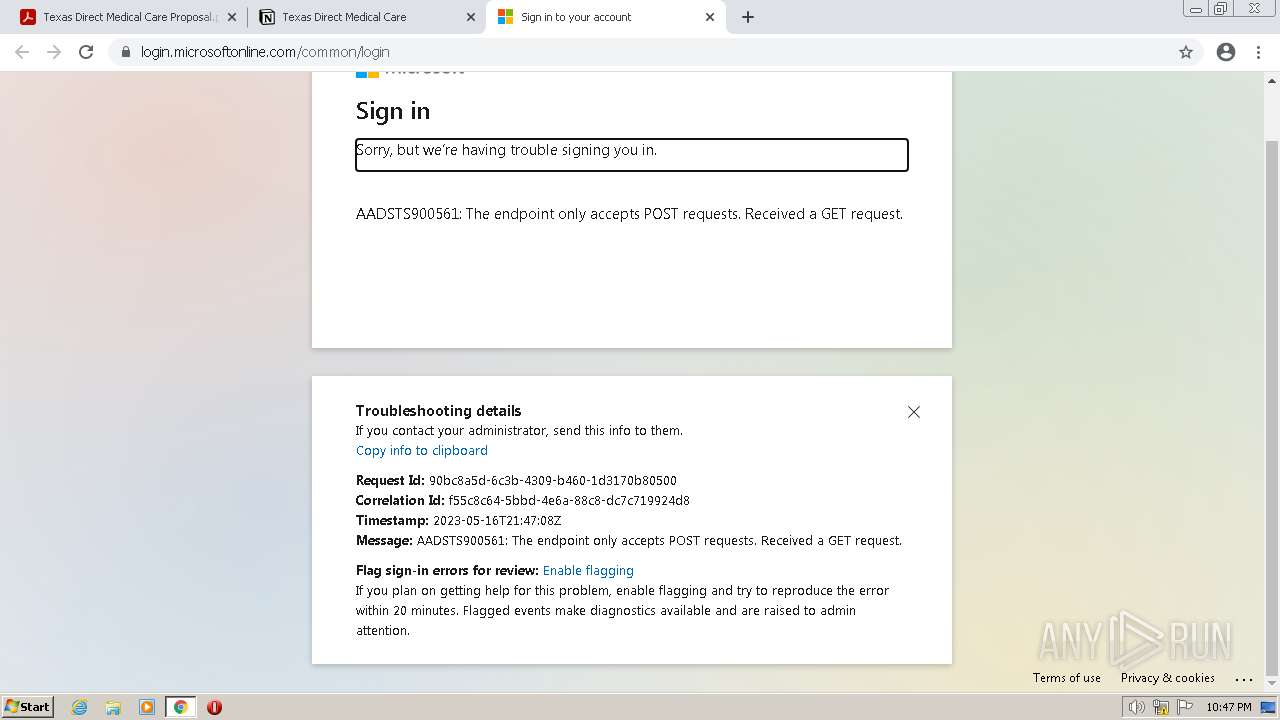Click Copy info to clipboard link
The width and height of the screenshot is (1280, 720).
(x=422, y=451)
